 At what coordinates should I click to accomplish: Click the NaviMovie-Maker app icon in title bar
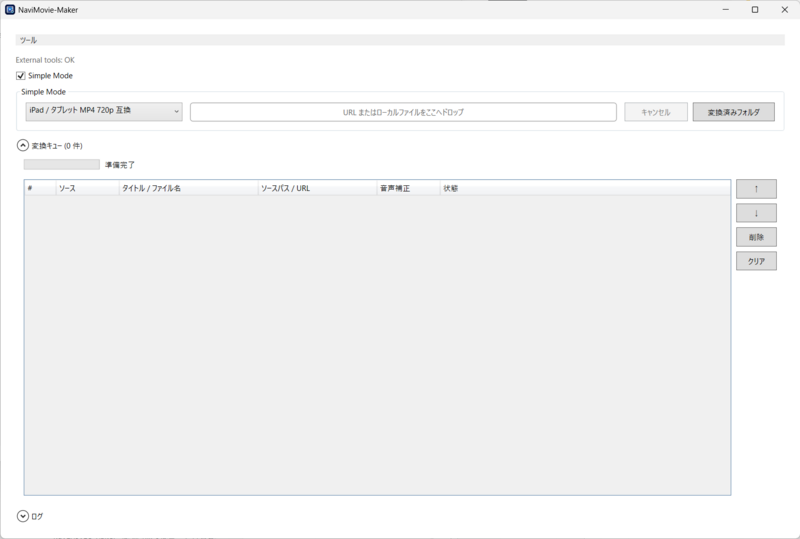[10, 10]
